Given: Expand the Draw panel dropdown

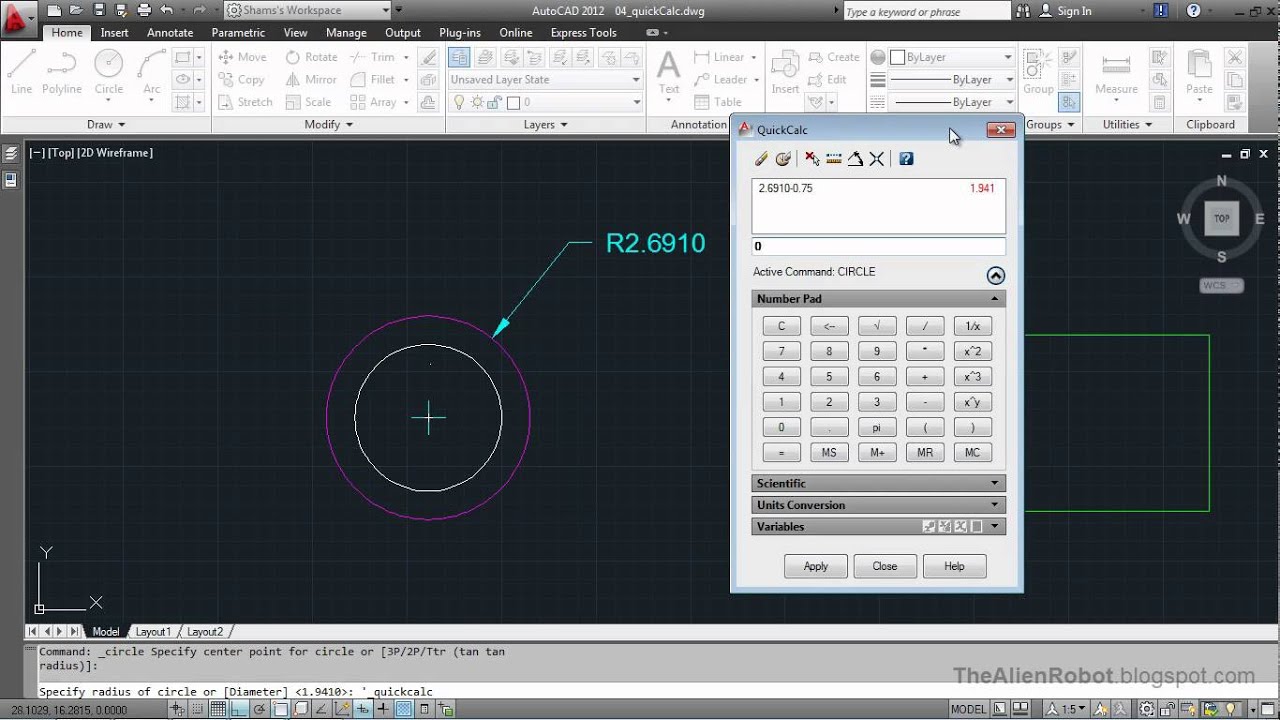Looking at the screenshot, I should pos(106,124).
